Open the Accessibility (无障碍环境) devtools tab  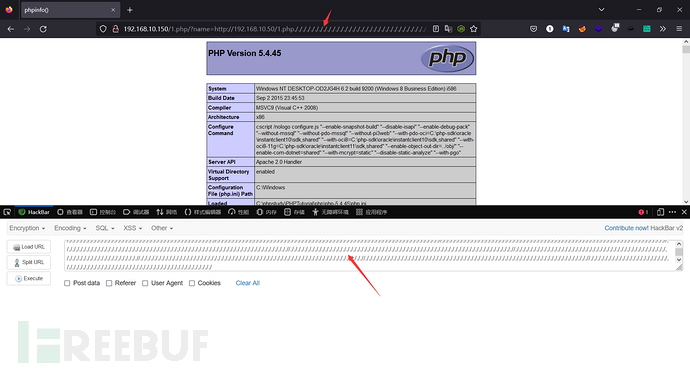[330, 212]
